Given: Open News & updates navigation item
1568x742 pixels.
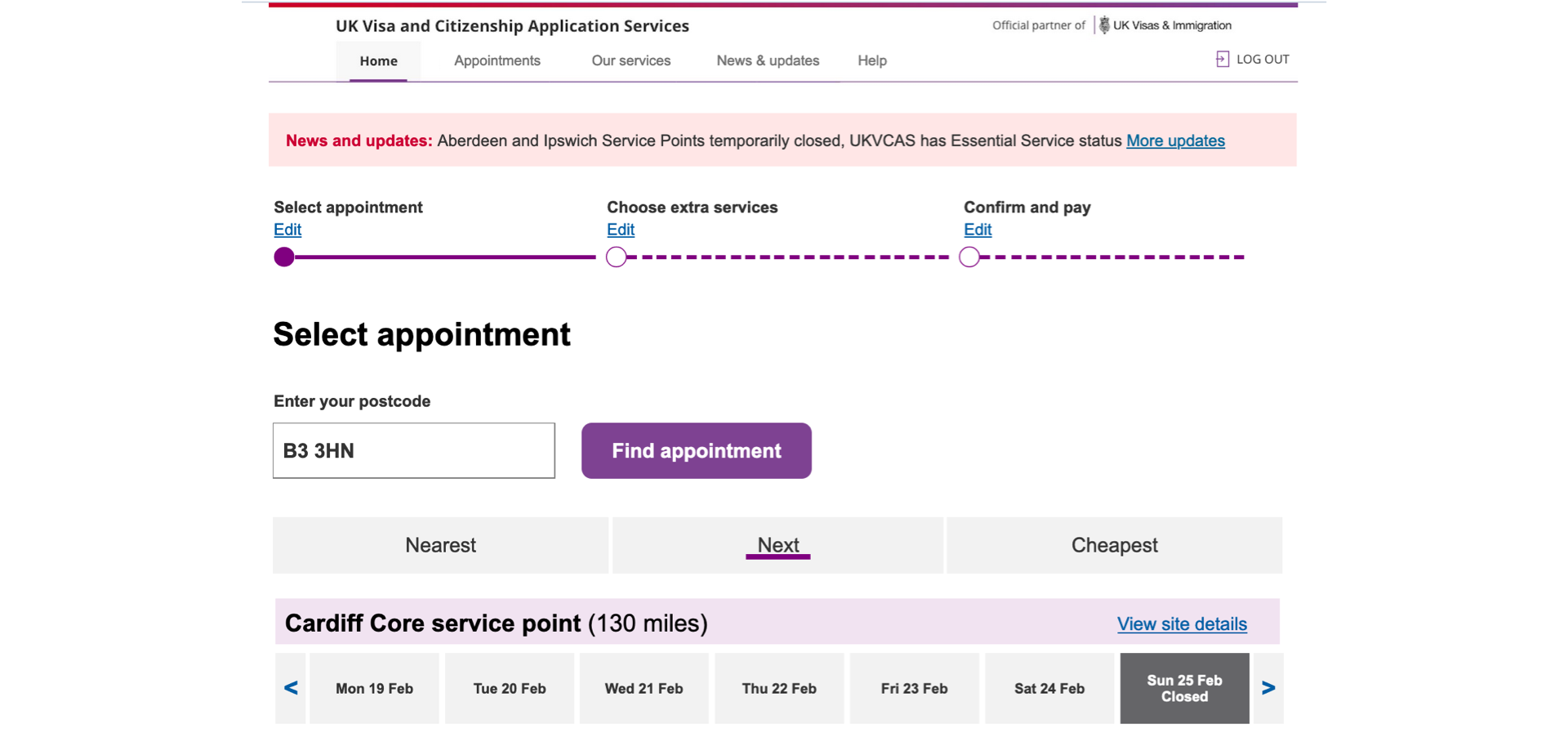Looking at the screenshot, I should pos(768,60).
